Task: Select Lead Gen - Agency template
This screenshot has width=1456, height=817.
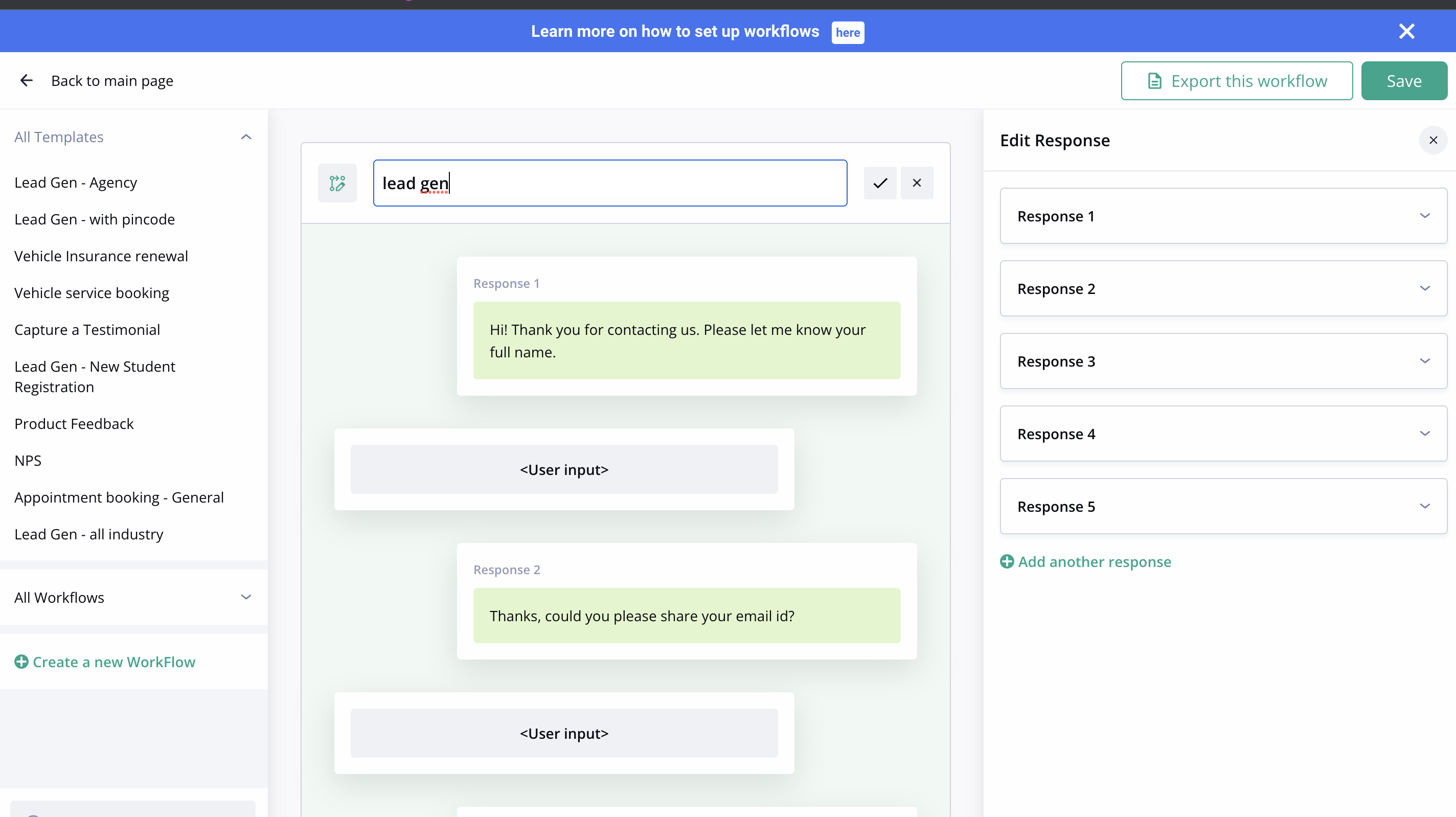Action: click(76, 183)
